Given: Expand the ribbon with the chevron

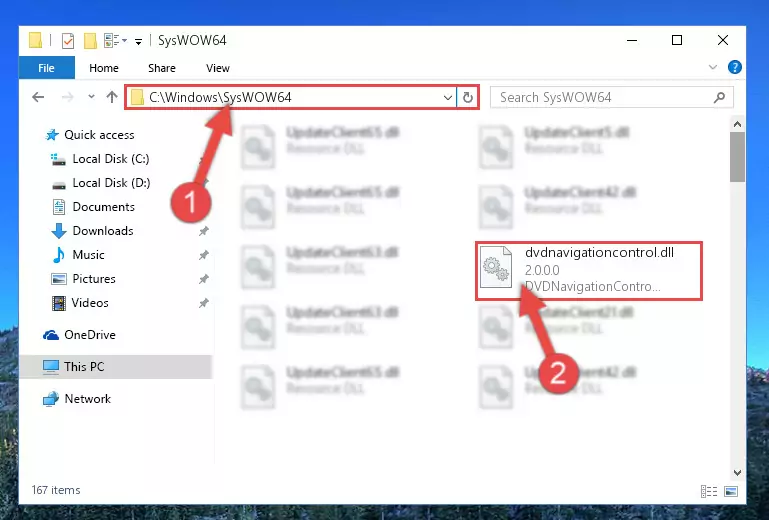Looking at the screenshot, I should point(713,67).
